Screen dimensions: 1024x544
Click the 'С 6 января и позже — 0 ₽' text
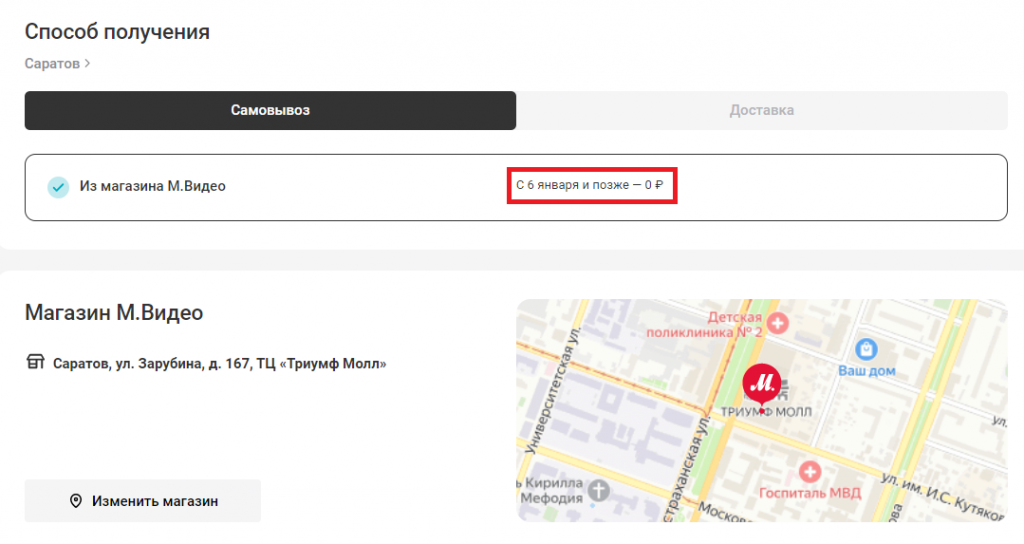[590, 185]
